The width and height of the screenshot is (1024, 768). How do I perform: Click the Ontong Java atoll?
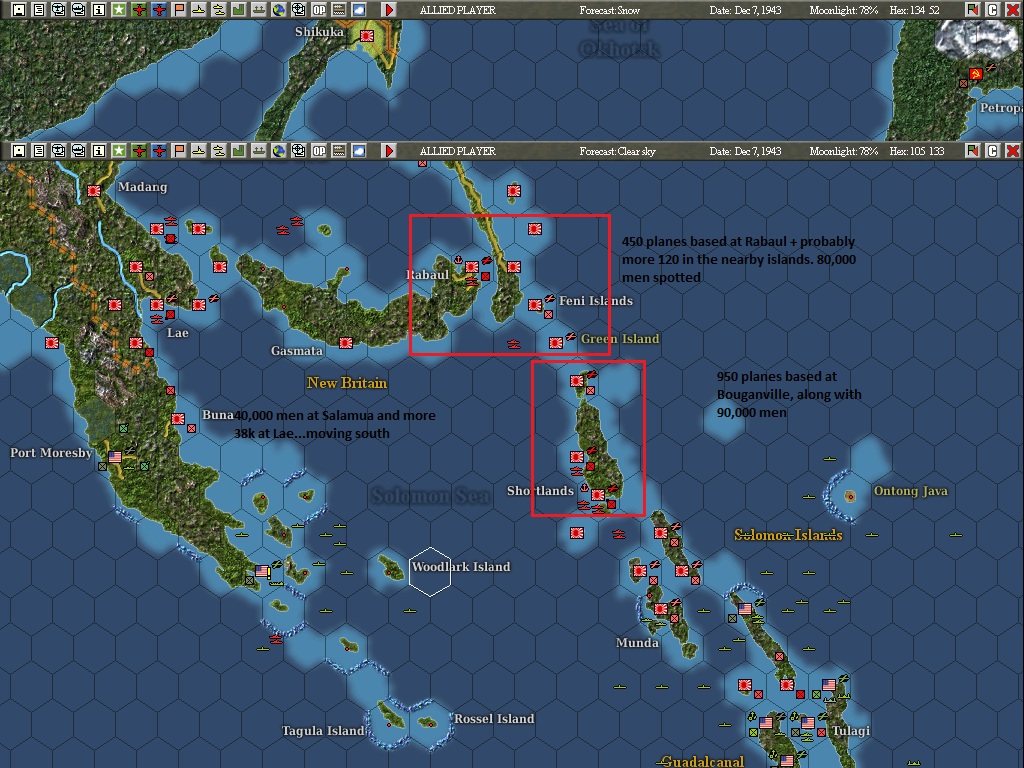point(850,496)
